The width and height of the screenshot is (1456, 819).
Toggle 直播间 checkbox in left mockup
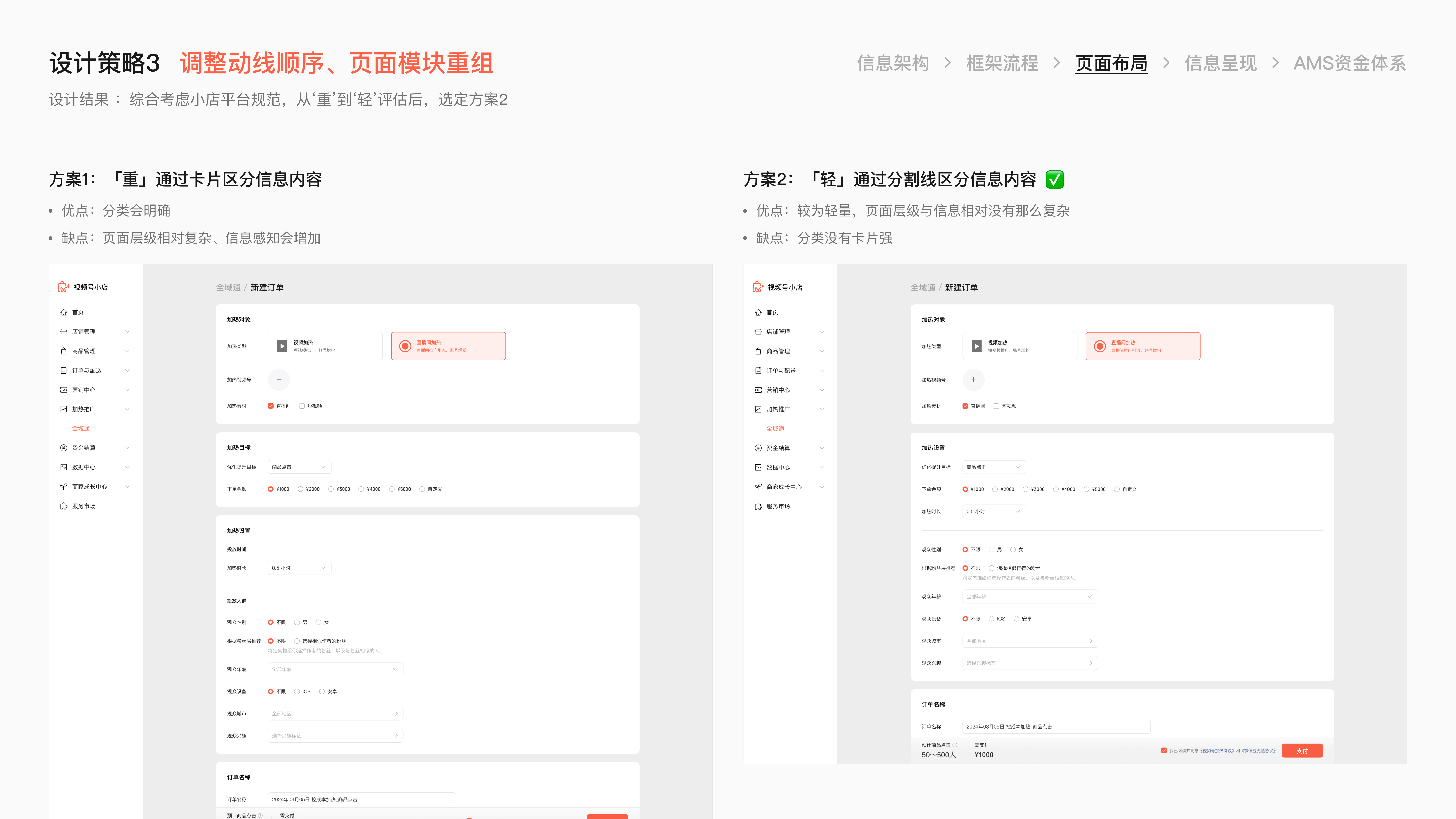271,406
